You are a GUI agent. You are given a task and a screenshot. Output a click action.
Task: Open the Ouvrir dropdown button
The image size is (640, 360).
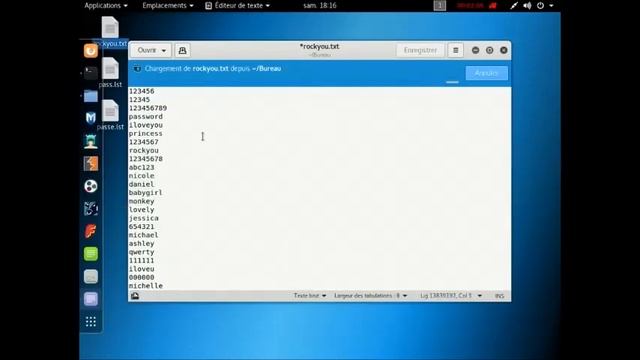tap(151, 50)
